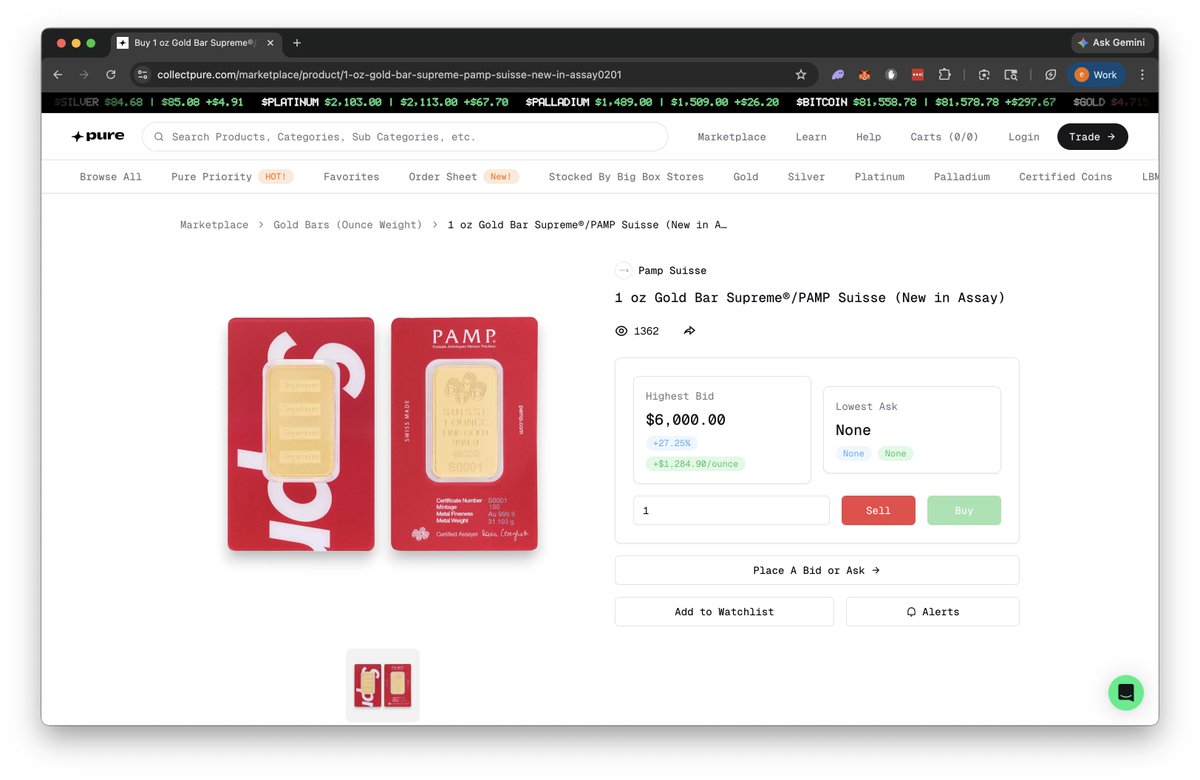Click the red extension icon in the toolbar
Screen dimensions: 1200x780
pyautogui.click(x=917, y=74)
